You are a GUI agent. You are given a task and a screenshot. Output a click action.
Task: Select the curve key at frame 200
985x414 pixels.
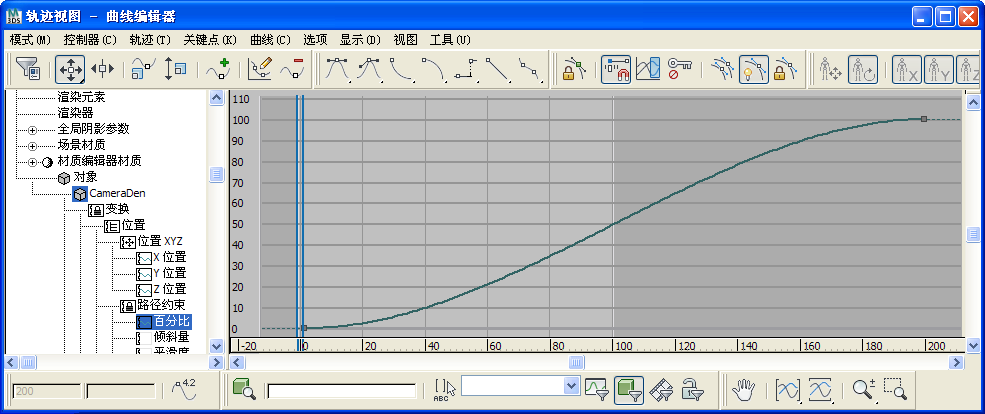(923, 119)
